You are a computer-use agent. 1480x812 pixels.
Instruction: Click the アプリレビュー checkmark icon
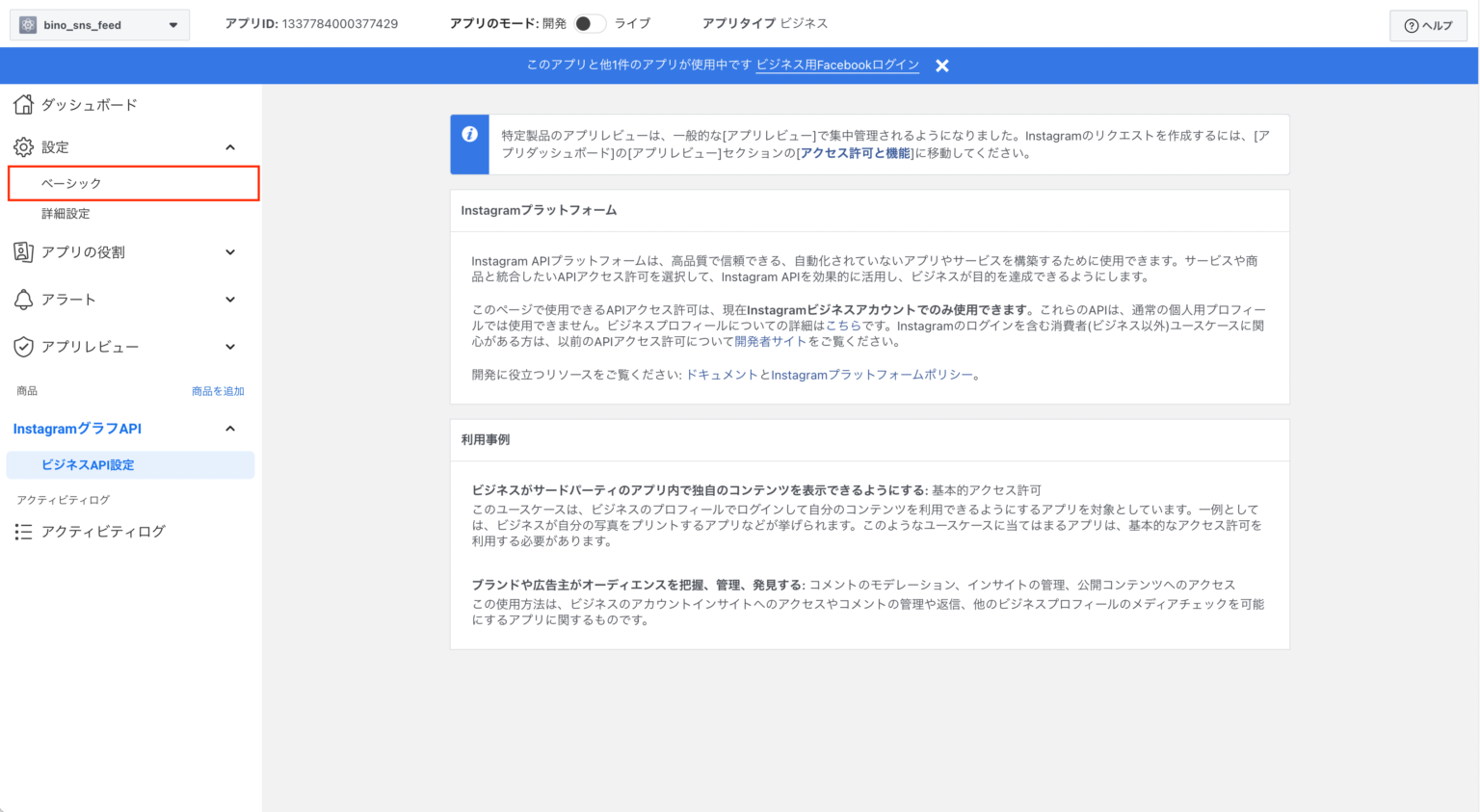pos(22,347)
